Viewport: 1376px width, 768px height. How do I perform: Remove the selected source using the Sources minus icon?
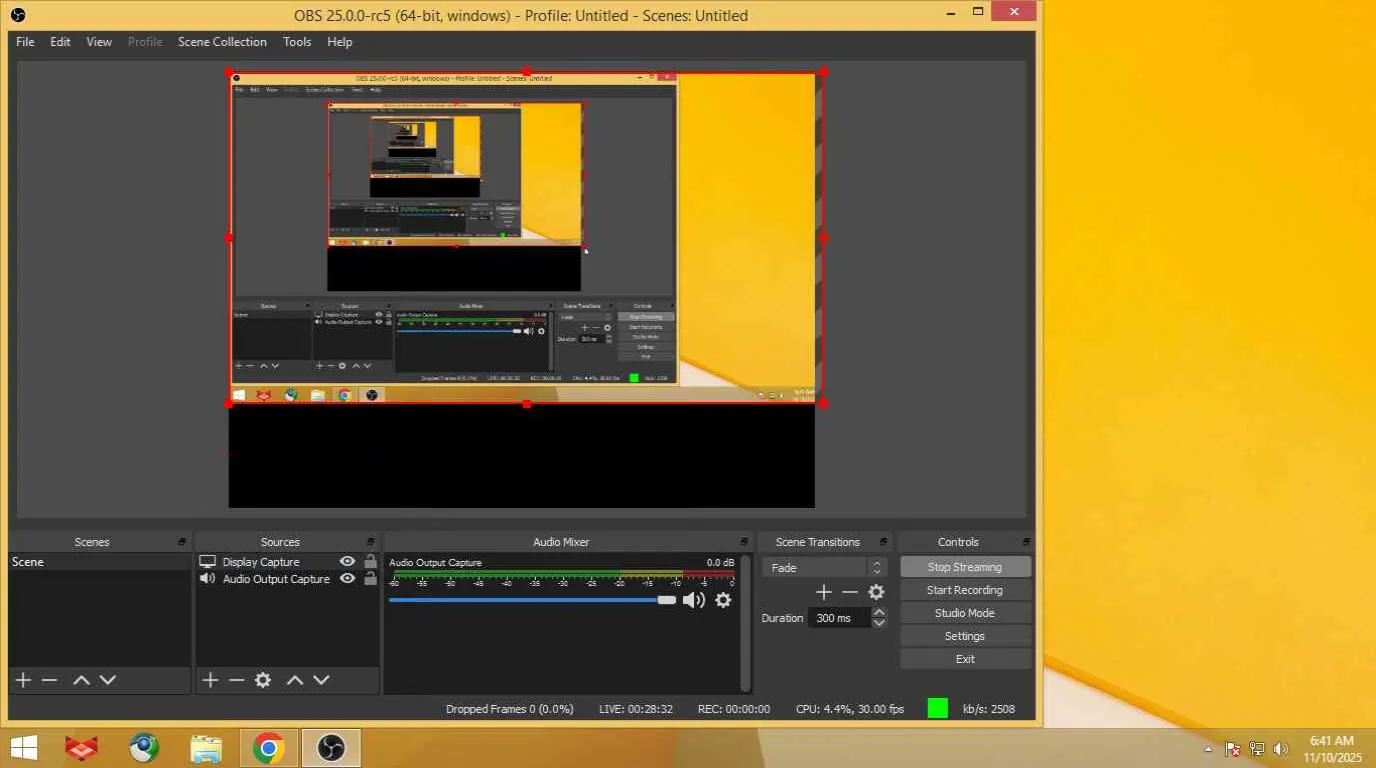[236, 680]
